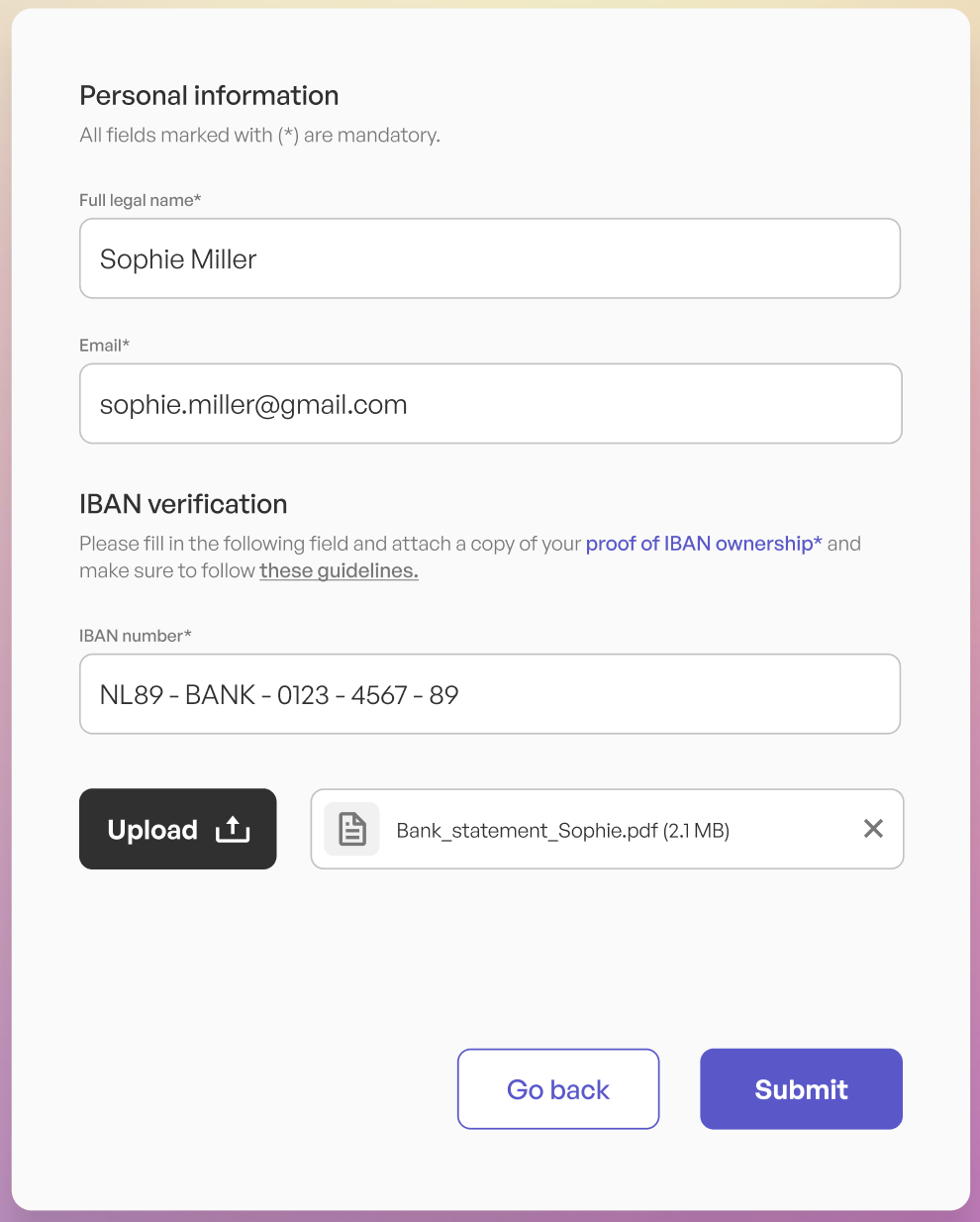Select the IBAN number input field

point(490,694)
